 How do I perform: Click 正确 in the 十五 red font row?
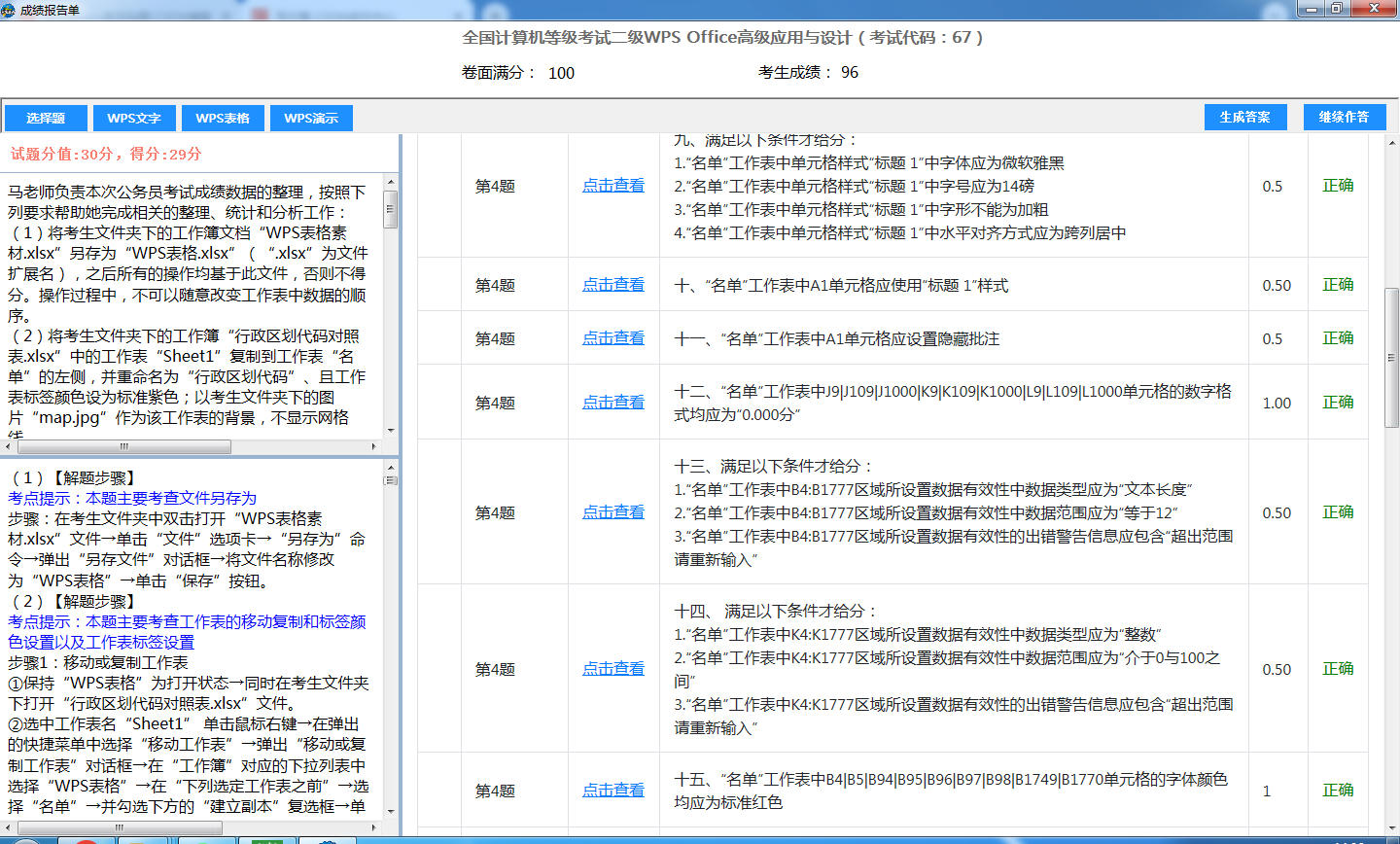(1338, 791)
